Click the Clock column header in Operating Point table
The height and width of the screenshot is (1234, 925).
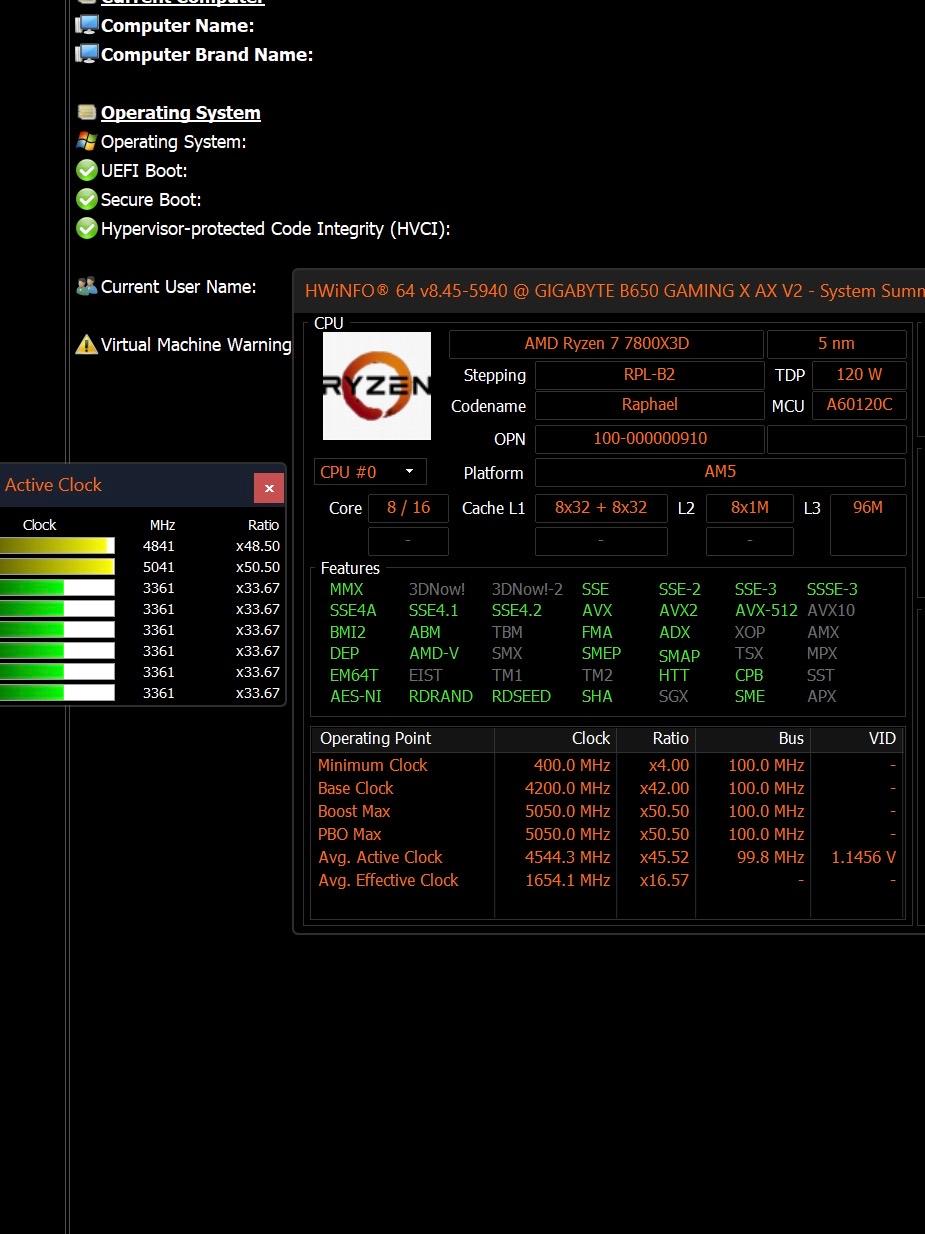pos(556,739)
